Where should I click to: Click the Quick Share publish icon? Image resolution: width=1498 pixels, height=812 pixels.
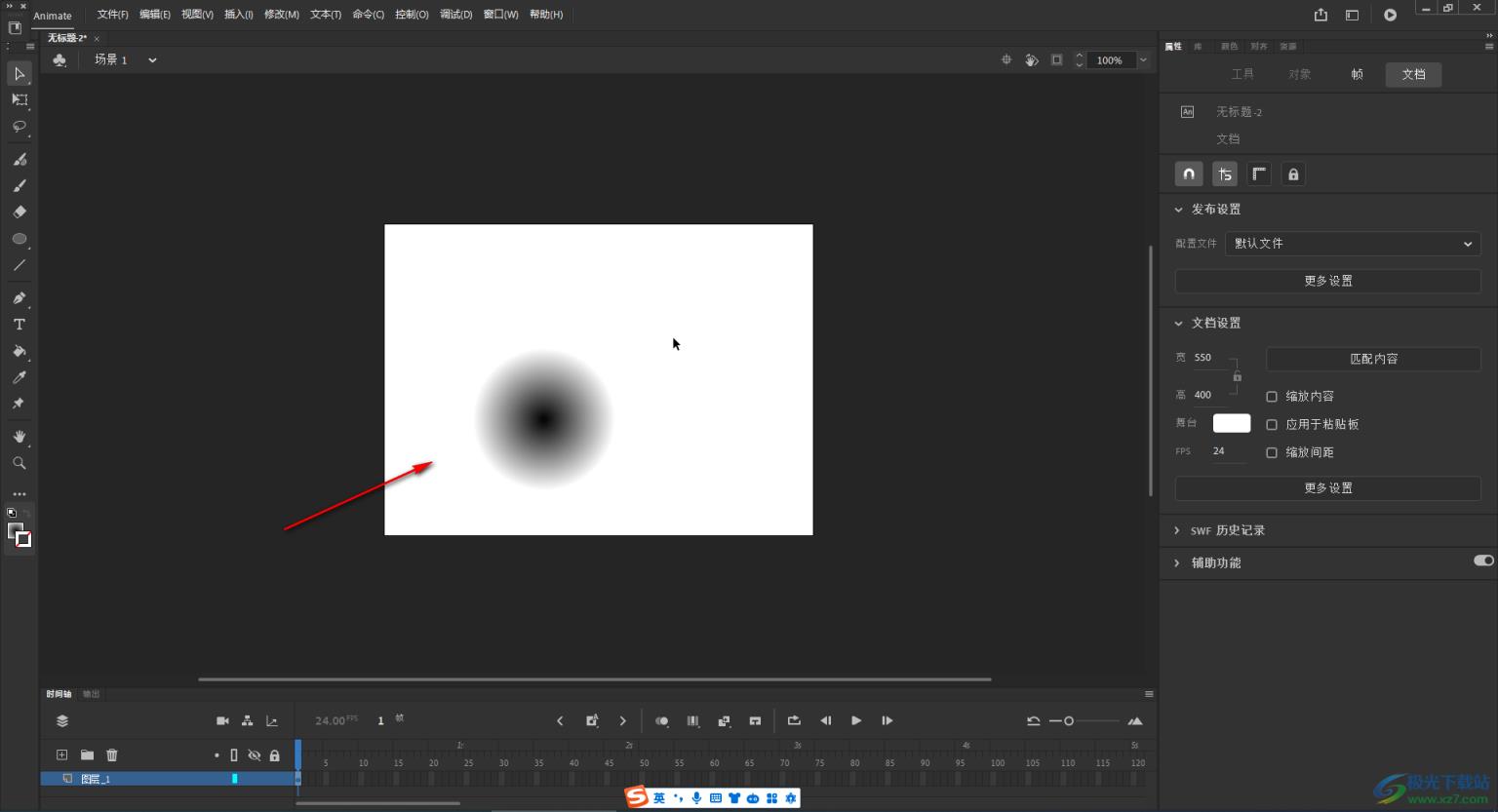tap(1321, 15)
